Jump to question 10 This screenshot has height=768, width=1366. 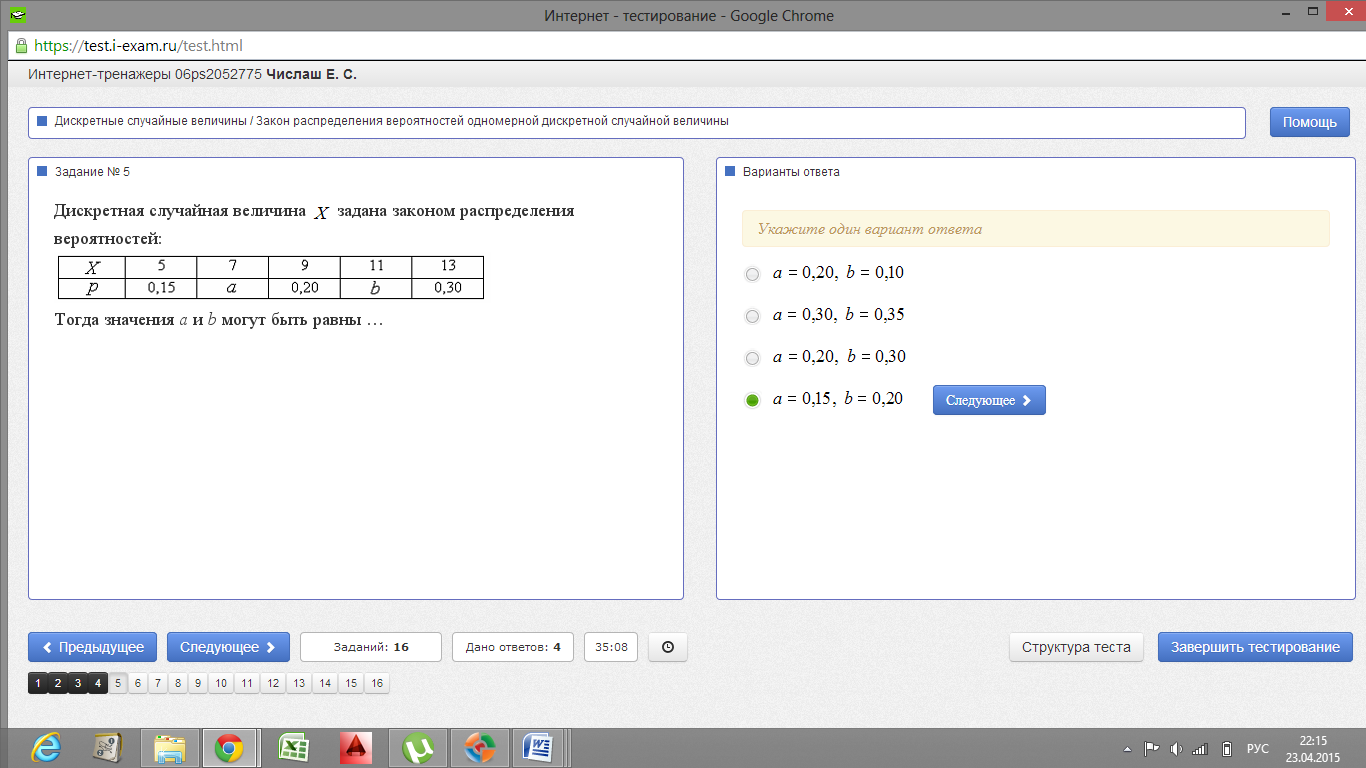coord(221,684)
